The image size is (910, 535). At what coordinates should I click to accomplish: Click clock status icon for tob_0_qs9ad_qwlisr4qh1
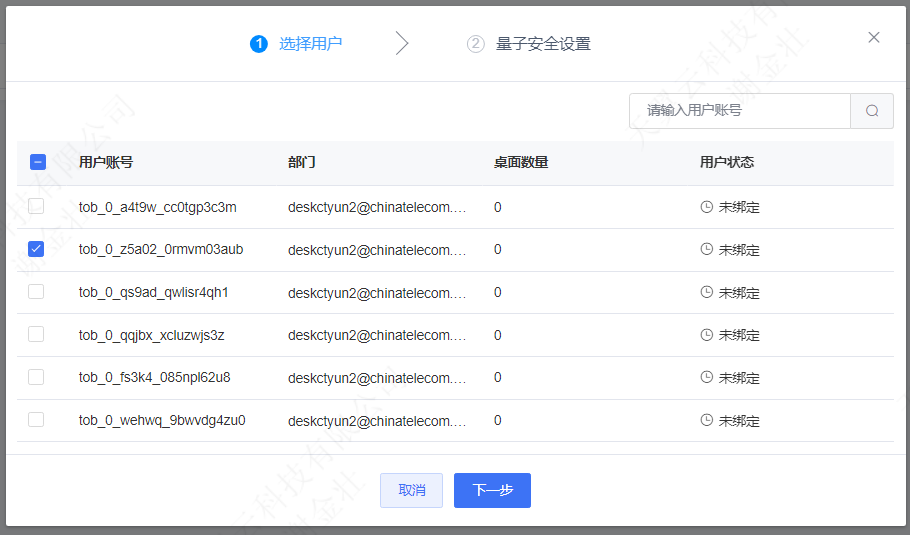[707, 292]
